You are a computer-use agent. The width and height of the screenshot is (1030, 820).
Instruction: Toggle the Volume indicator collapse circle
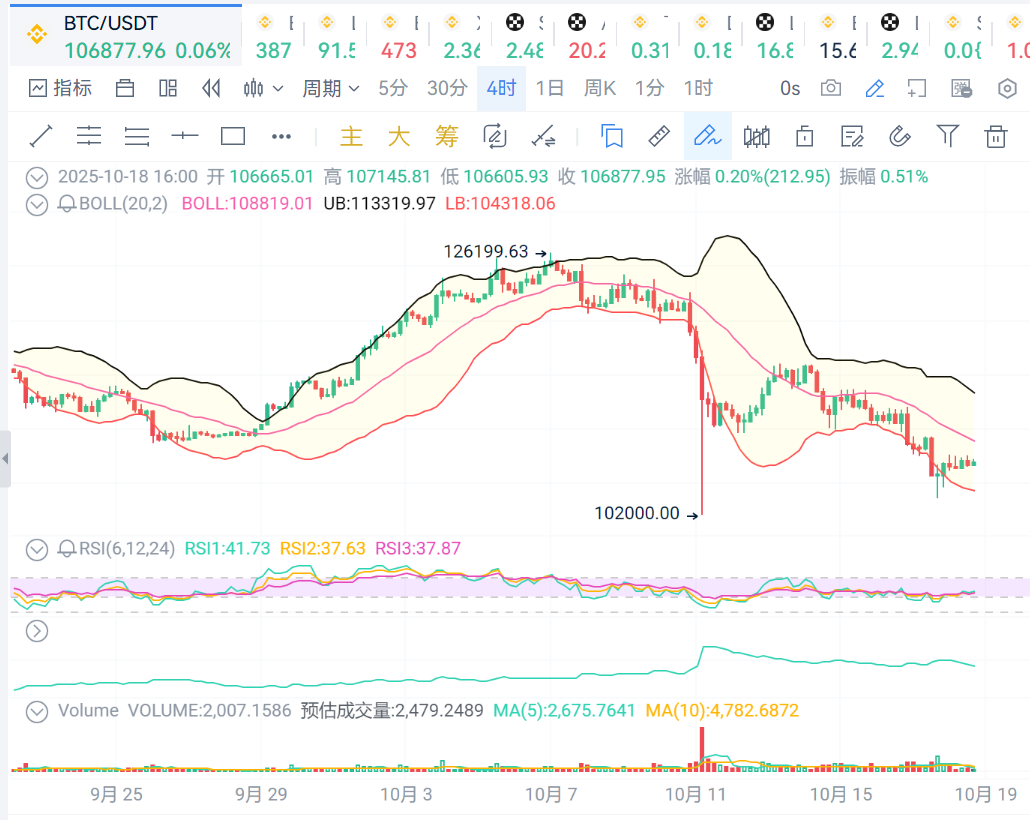click(x=37, y=711)
